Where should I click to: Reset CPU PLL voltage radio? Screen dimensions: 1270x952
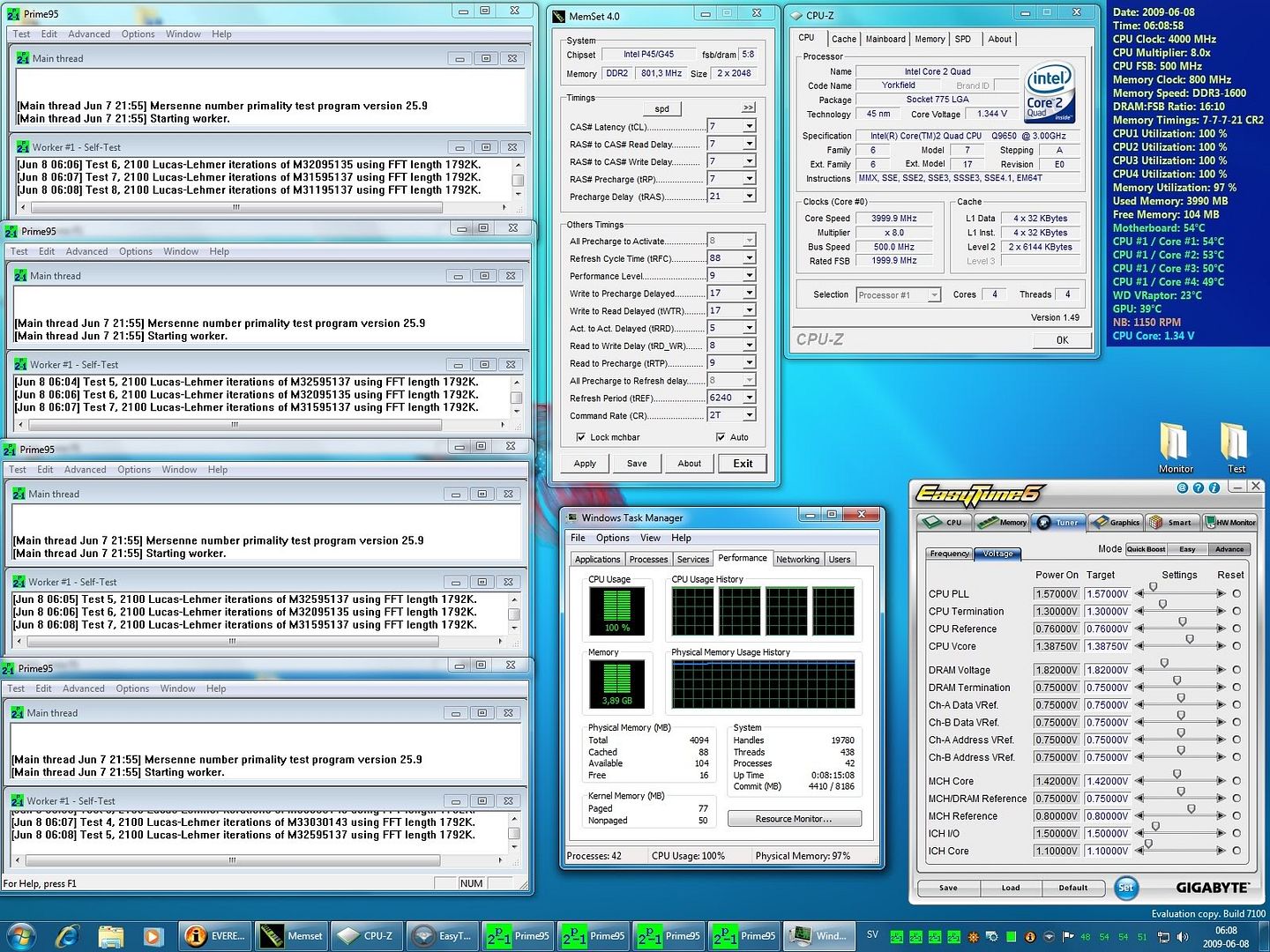click(1236, 594)
